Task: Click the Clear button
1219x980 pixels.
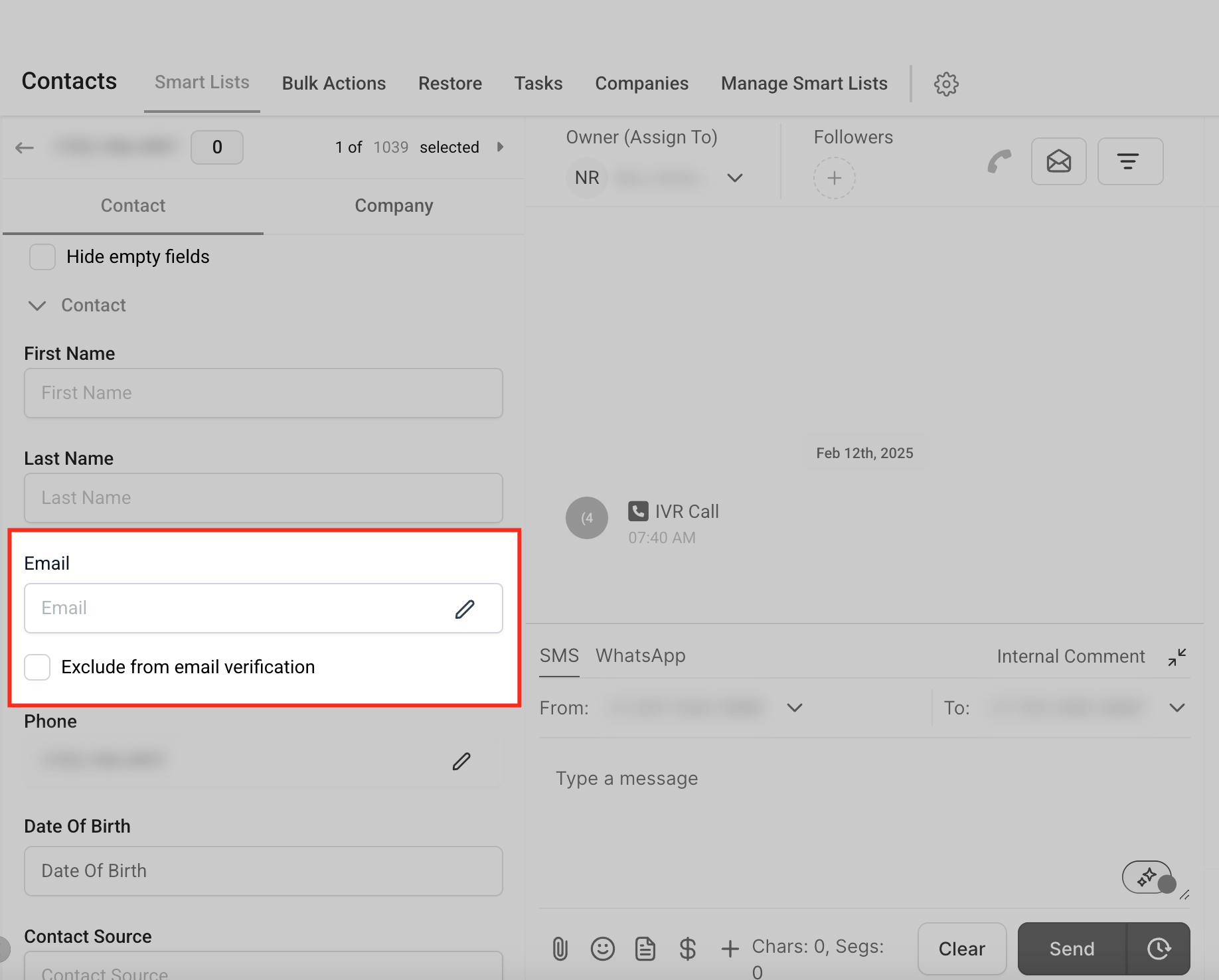Action: coord(962,949)
